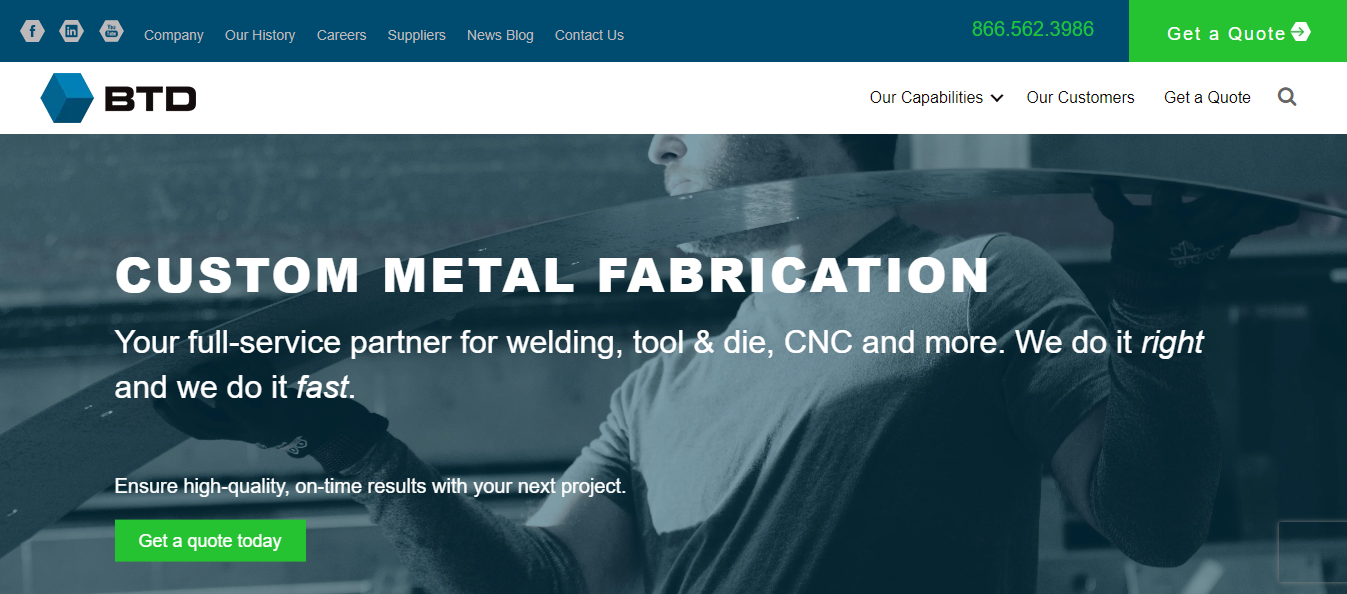This screenshot has width=1347, height=594.
Task: Open the Our Capabilities menu
Action: tap(926, 97)
